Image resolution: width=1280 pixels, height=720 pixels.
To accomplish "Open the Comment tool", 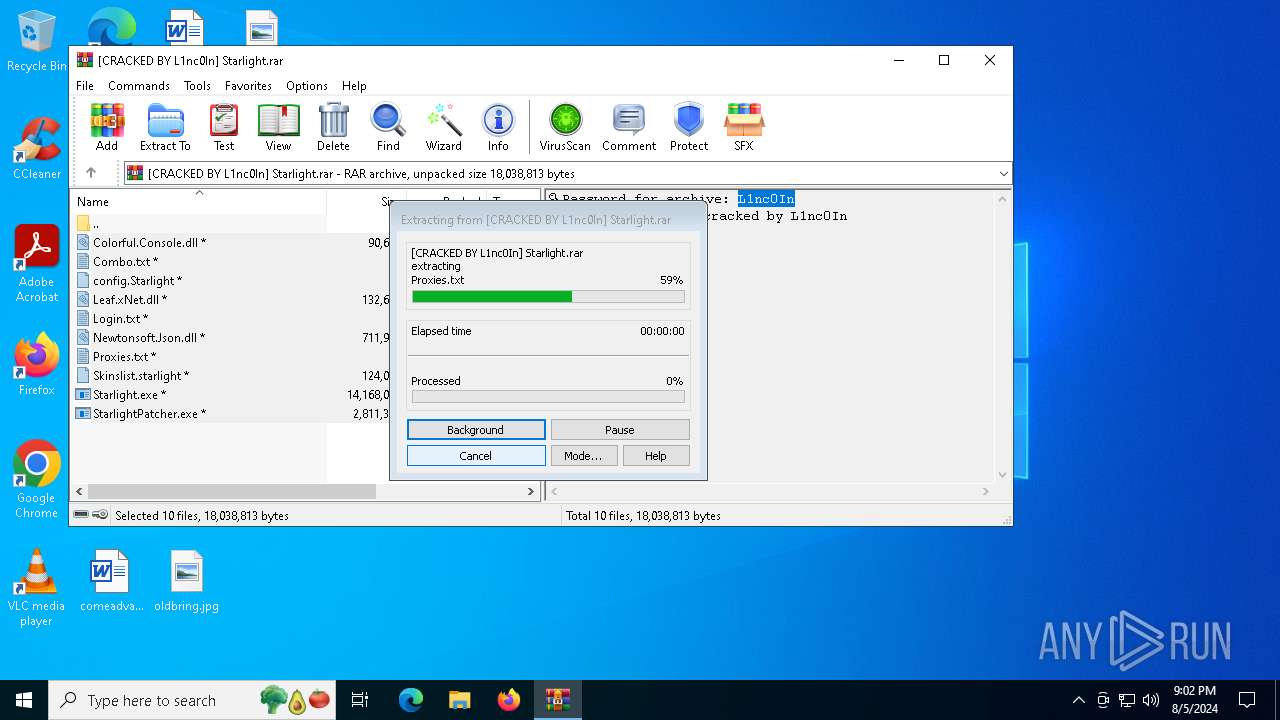I will [x=629, y=127].
